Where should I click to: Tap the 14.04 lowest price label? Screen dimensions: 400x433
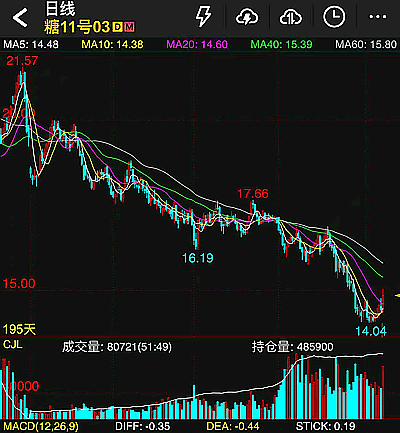(371, 331)
